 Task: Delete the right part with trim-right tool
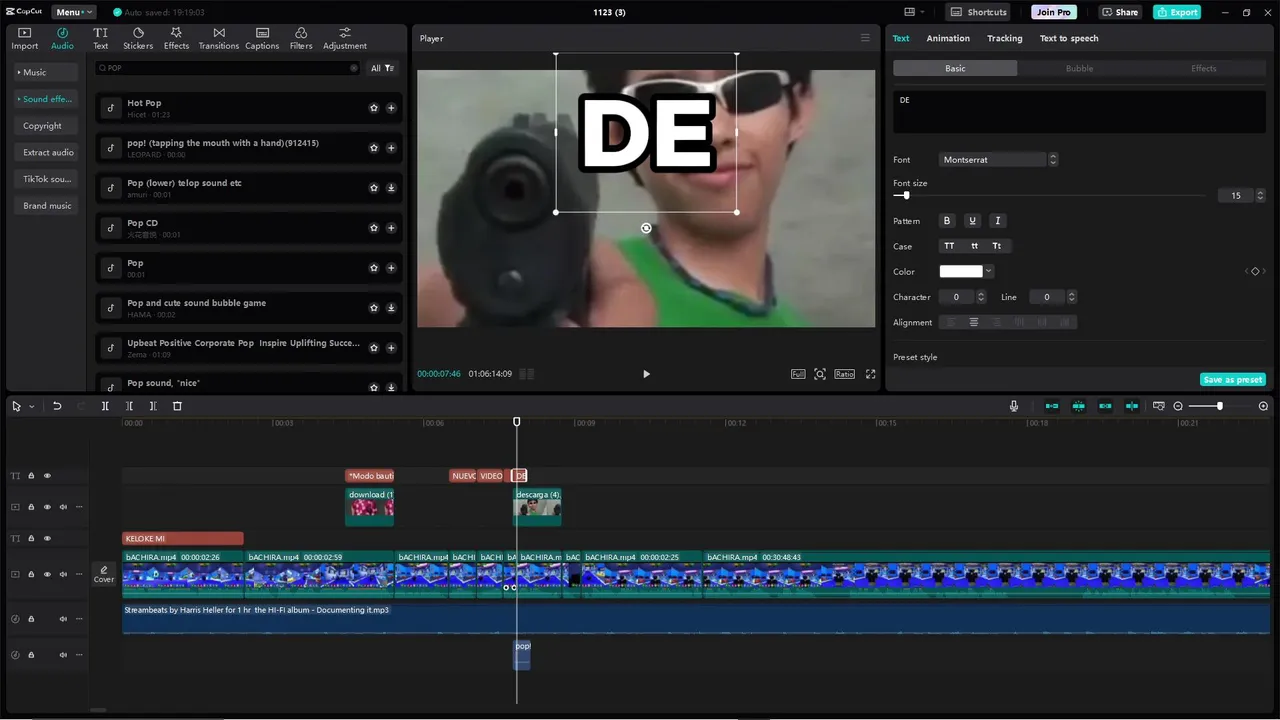tap(153, 406)
